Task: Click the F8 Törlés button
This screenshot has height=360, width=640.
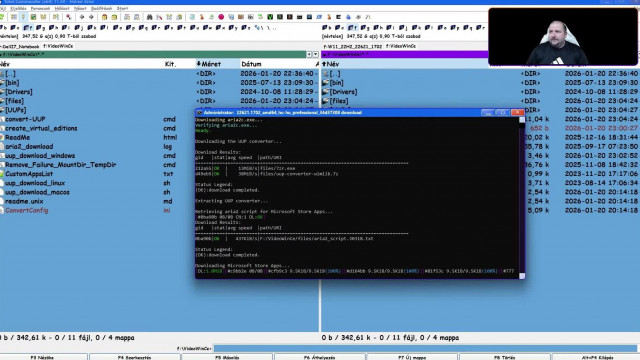Action: [x=505, y=357]
